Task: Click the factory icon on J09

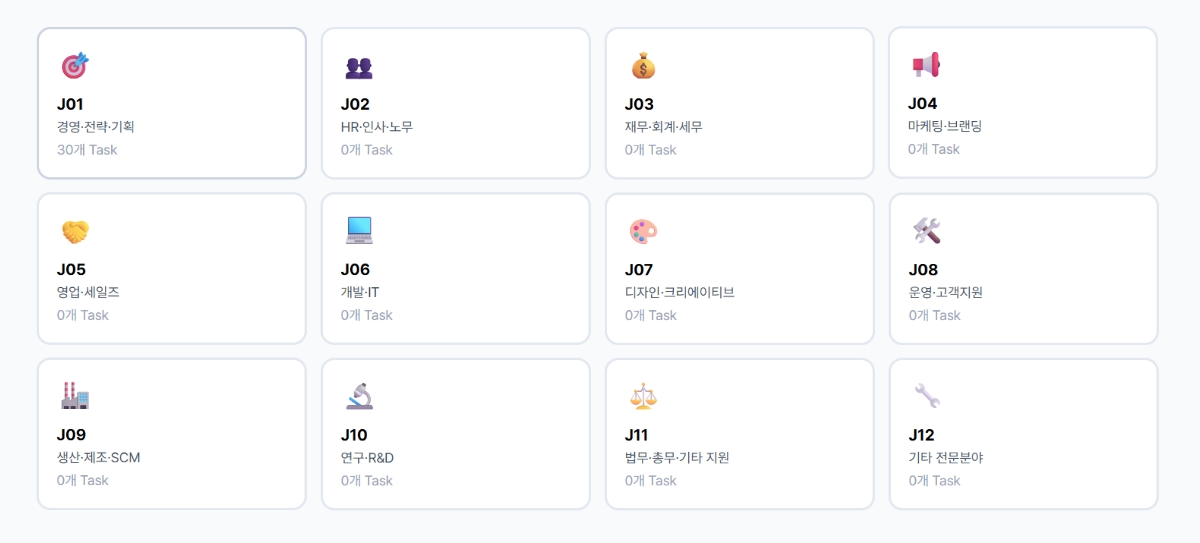Action: click(x=75, y=396)
